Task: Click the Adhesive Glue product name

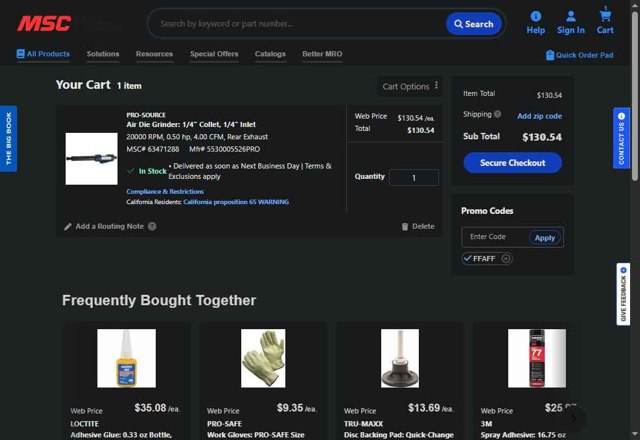Action: click(x=121, y=435)
